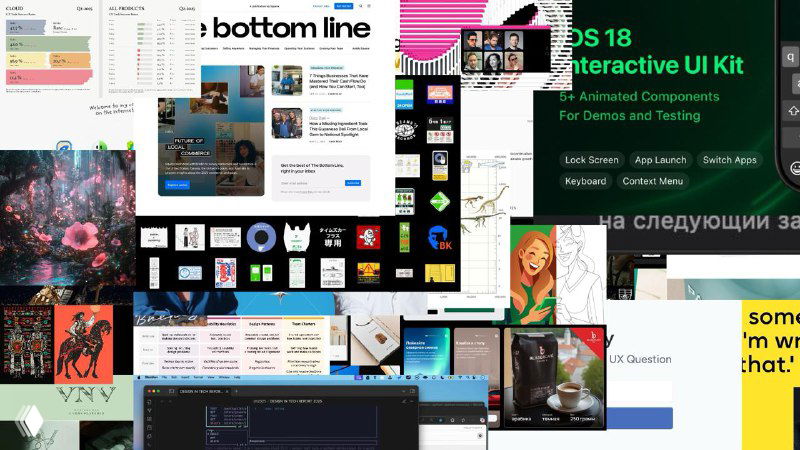Open the Context Menu tag
Screen dimensions: 800x450
coord(652,181)
